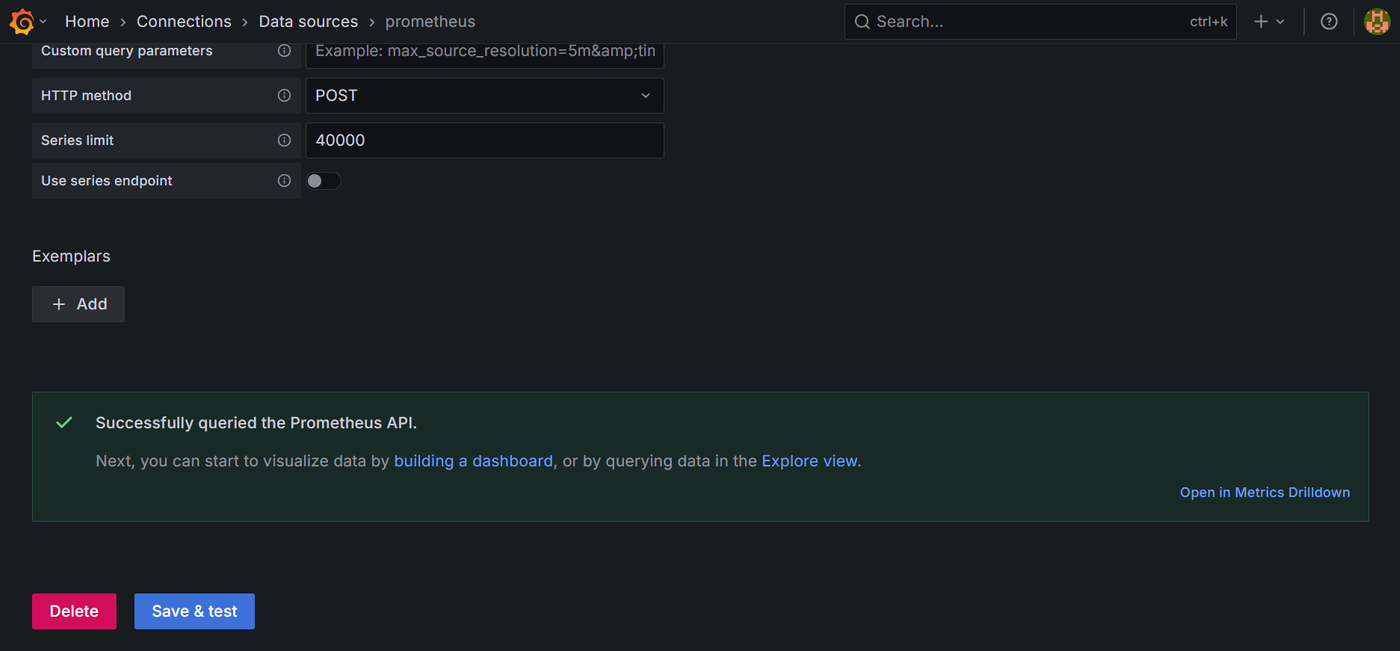1400x651 pixels.
Task: Click the help question mark icon
Action: pyautogui.click(x=1329, y=21)
